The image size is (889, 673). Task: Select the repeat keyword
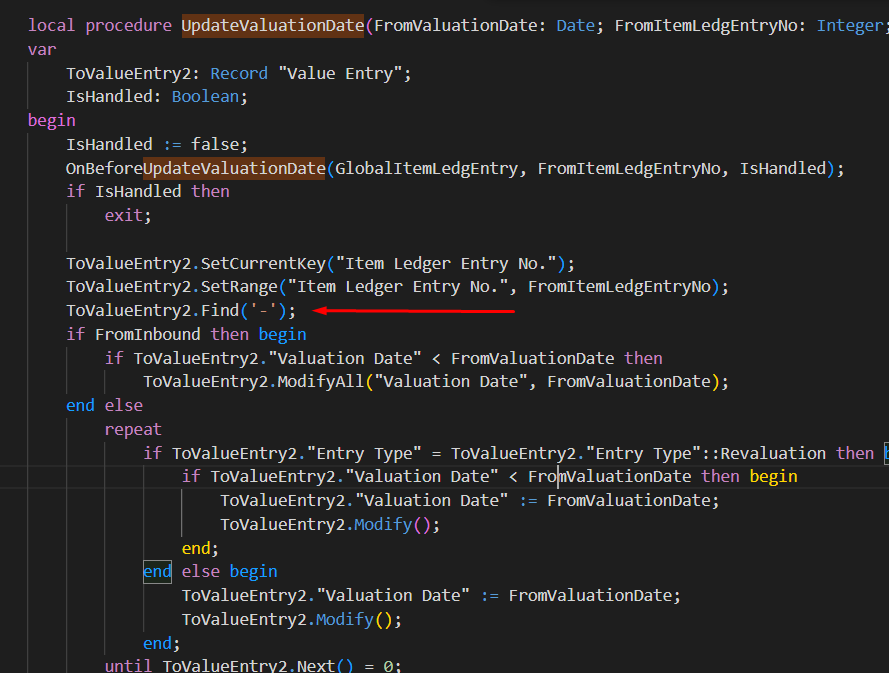pyautogui.click(x=131, y=428)
